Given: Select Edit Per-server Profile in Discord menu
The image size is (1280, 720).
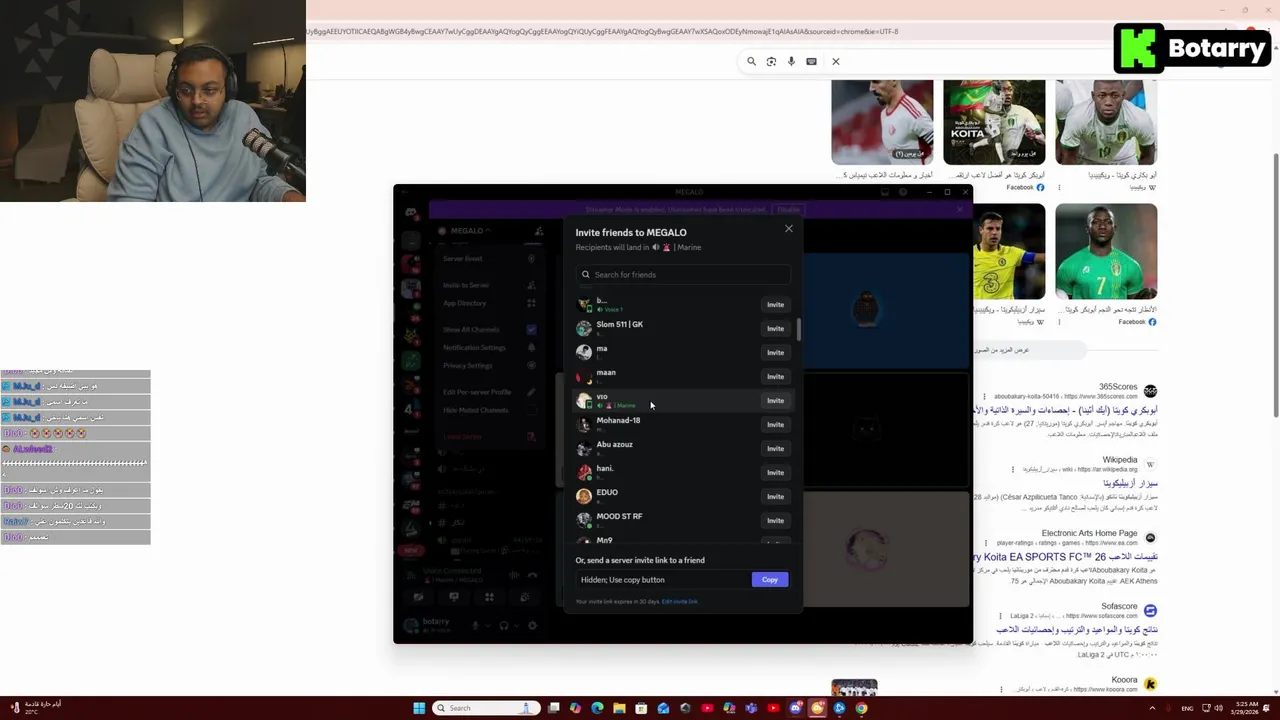Looking at the screenshot, I should 490,392.
